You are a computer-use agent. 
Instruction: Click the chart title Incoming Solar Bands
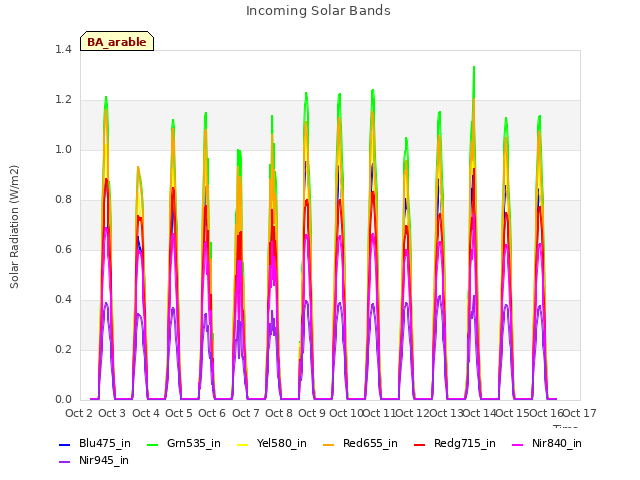318,11
